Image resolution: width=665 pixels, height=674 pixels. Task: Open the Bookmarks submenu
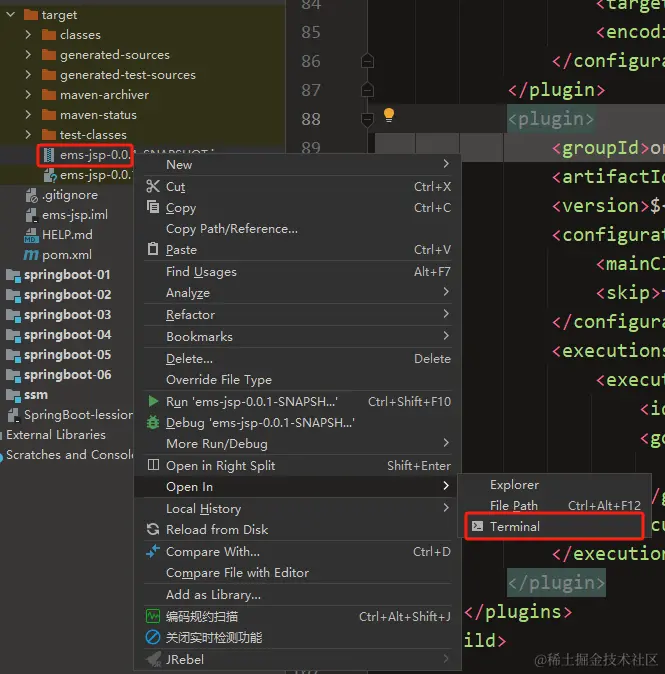click(x=297, y=336)
